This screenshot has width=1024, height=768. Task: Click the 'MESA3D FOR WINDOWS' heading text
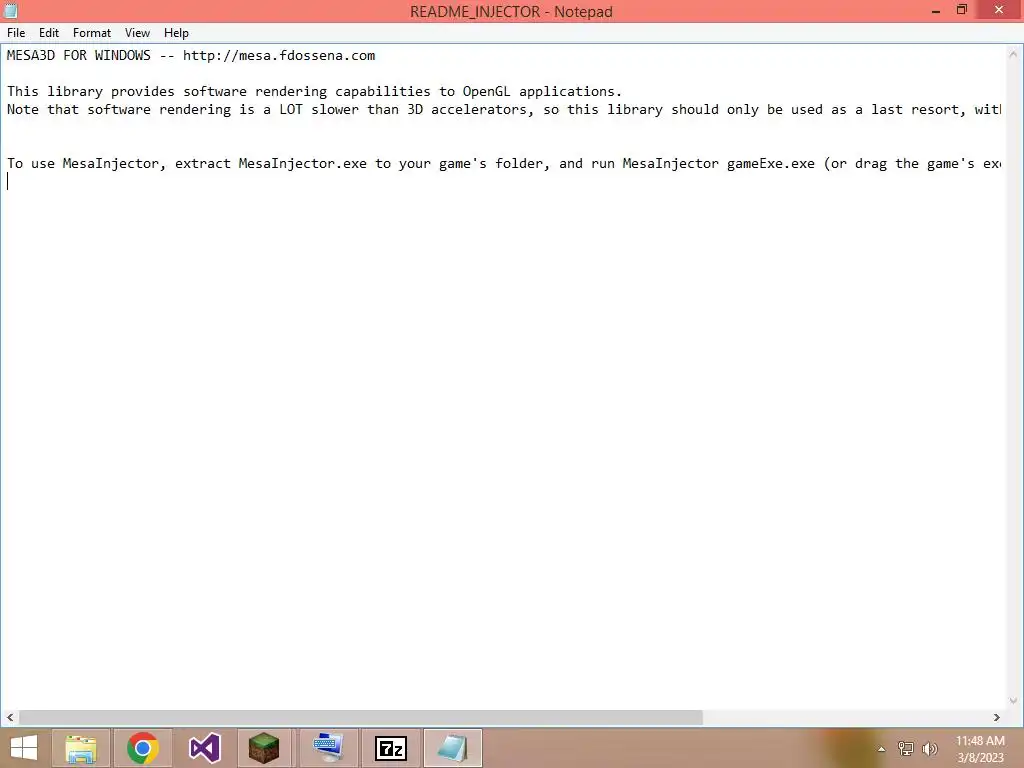[x=78, y=56]
